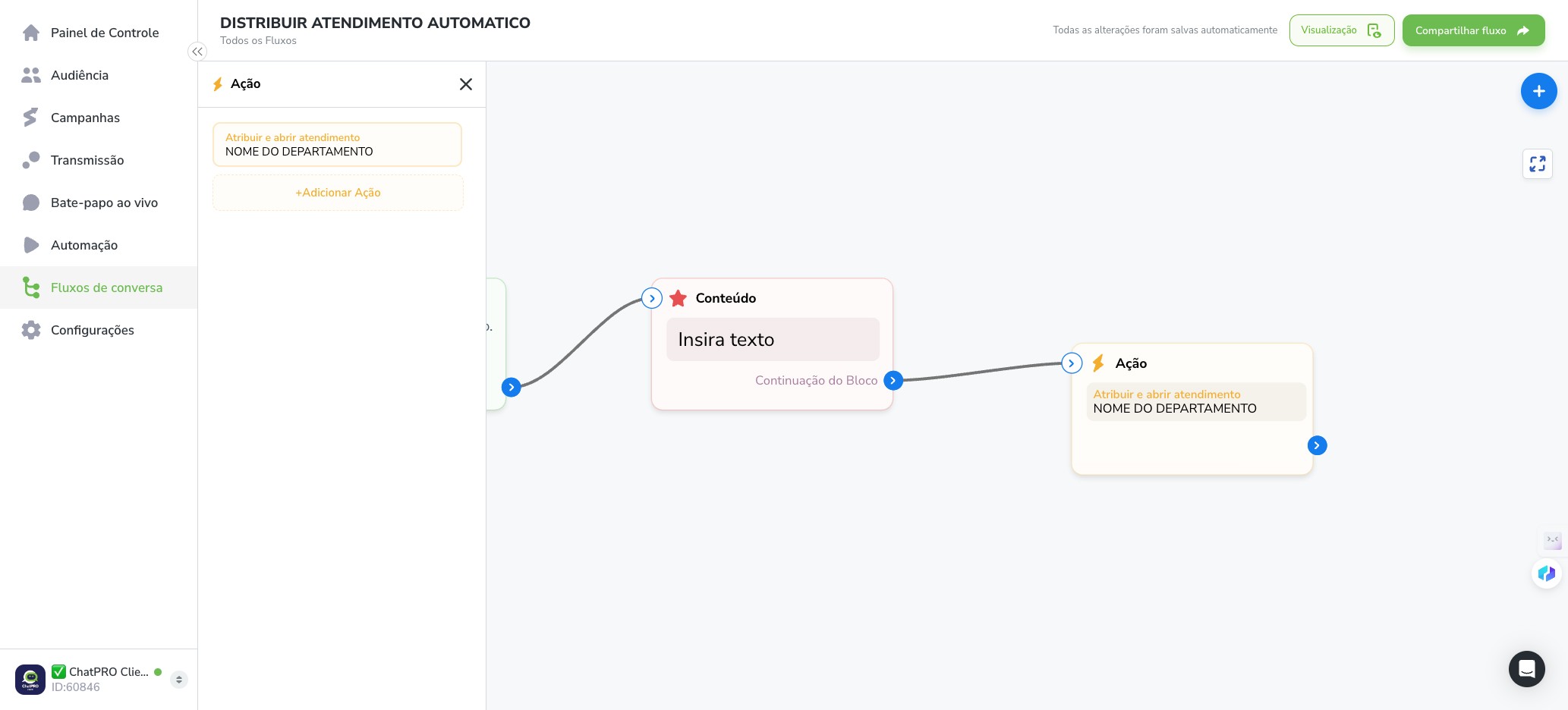Expand the ChatPRO account switcher arrows
The height and width of the screenshot is (710, 1568).
[179, 680]
